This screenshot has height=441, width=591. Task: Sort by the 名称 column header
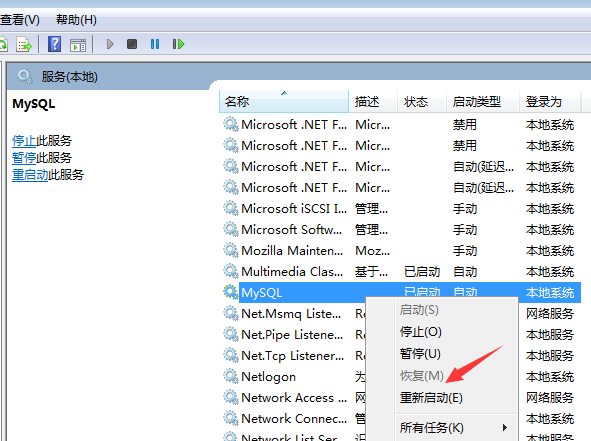[x=284, y=101]
